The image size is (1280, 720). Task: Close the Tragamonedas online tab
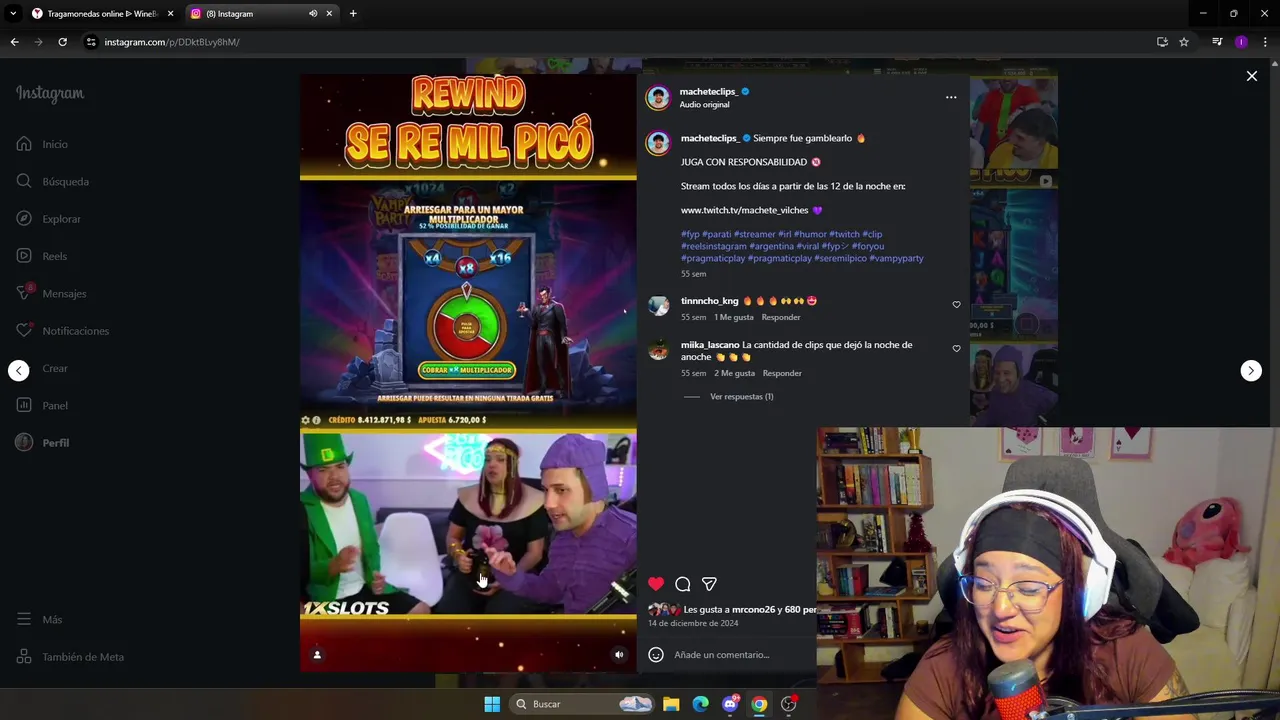[170, 14]
